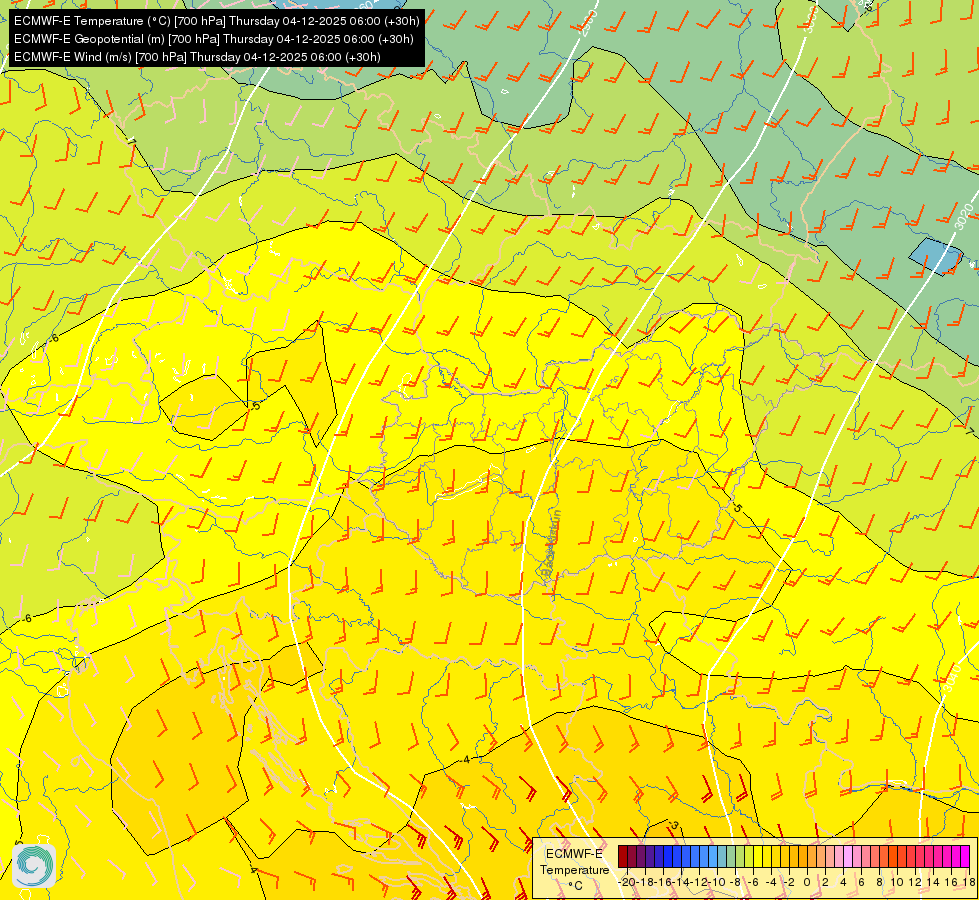
Task: Click the -14 tick on the colour scale
Action: click(682, 882)
